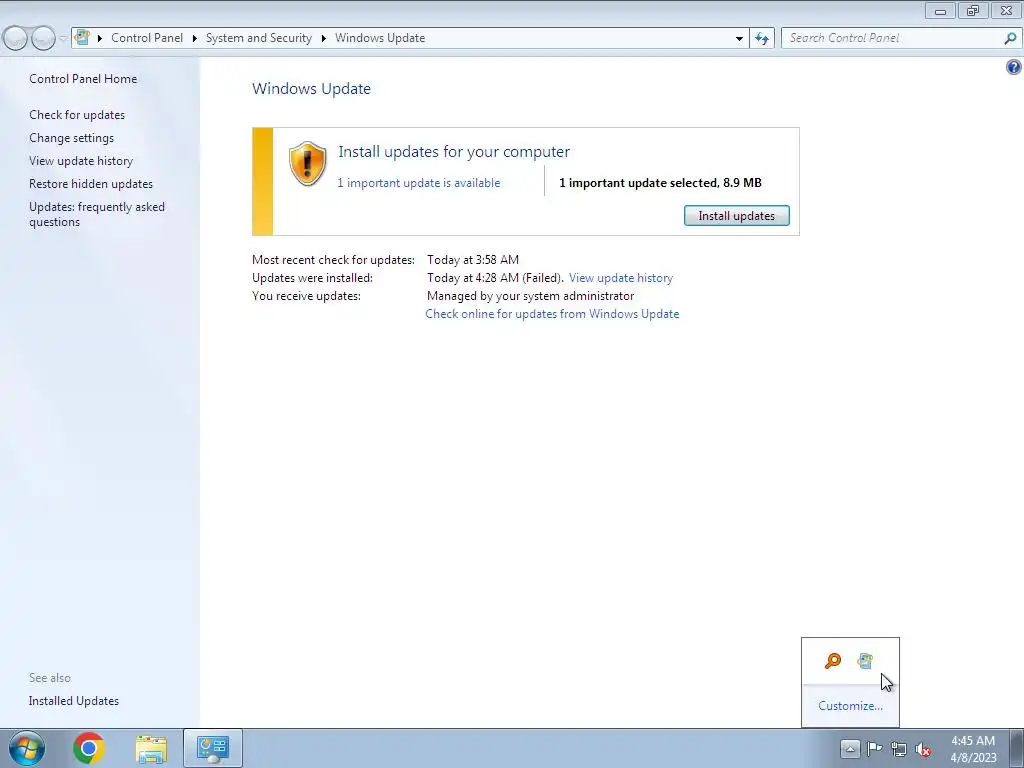The image size is (1024, 768).
Task: Open Restore hidden updates
Action: [x=91, y=184]
